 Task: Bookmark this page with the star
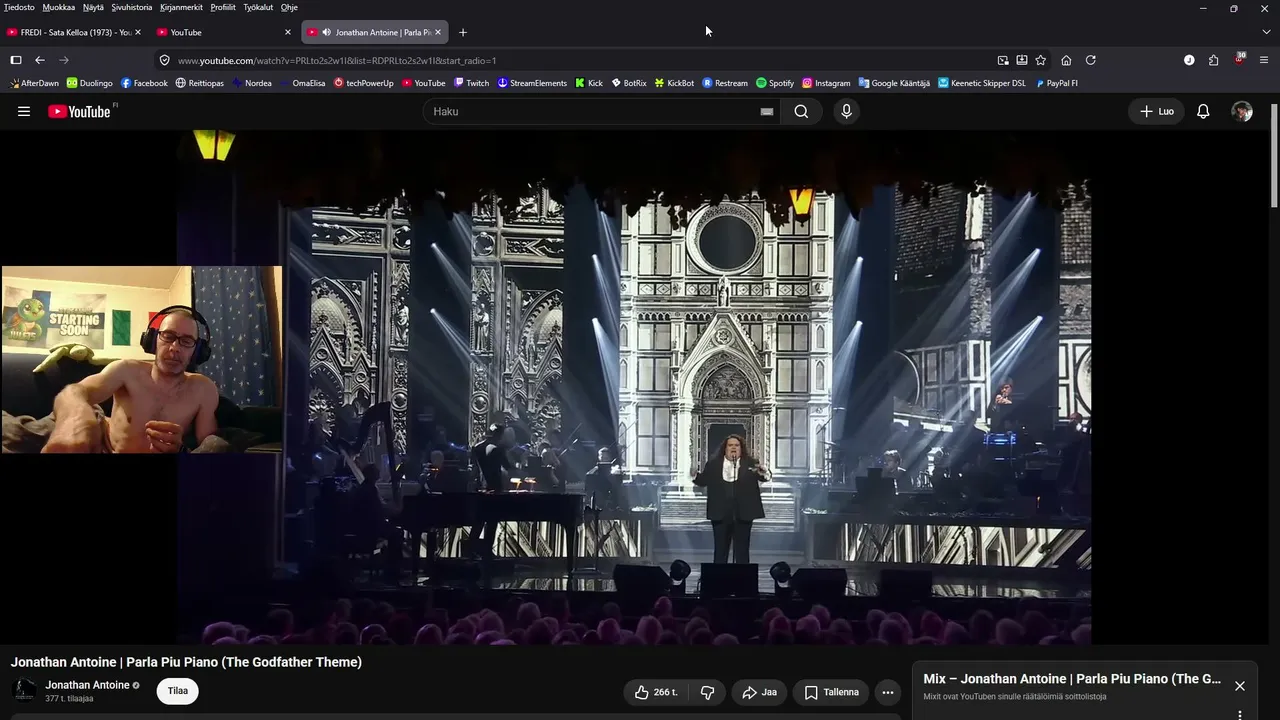(1041, 60)
